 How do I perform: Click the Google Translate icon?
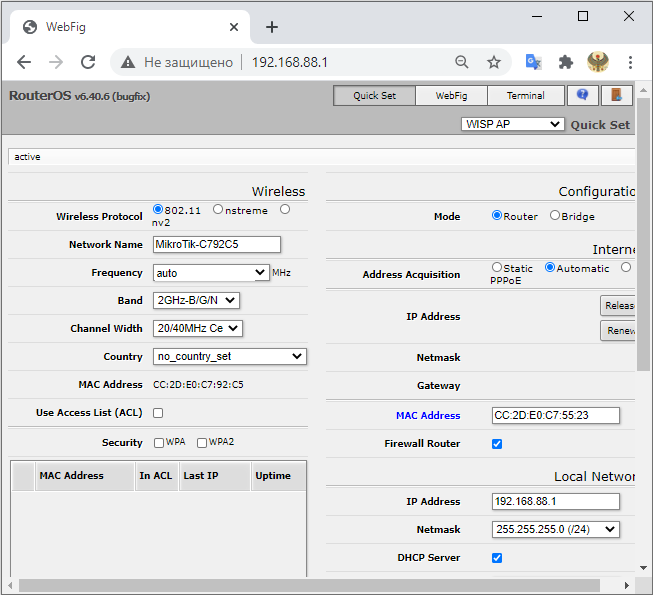point(534,62)
